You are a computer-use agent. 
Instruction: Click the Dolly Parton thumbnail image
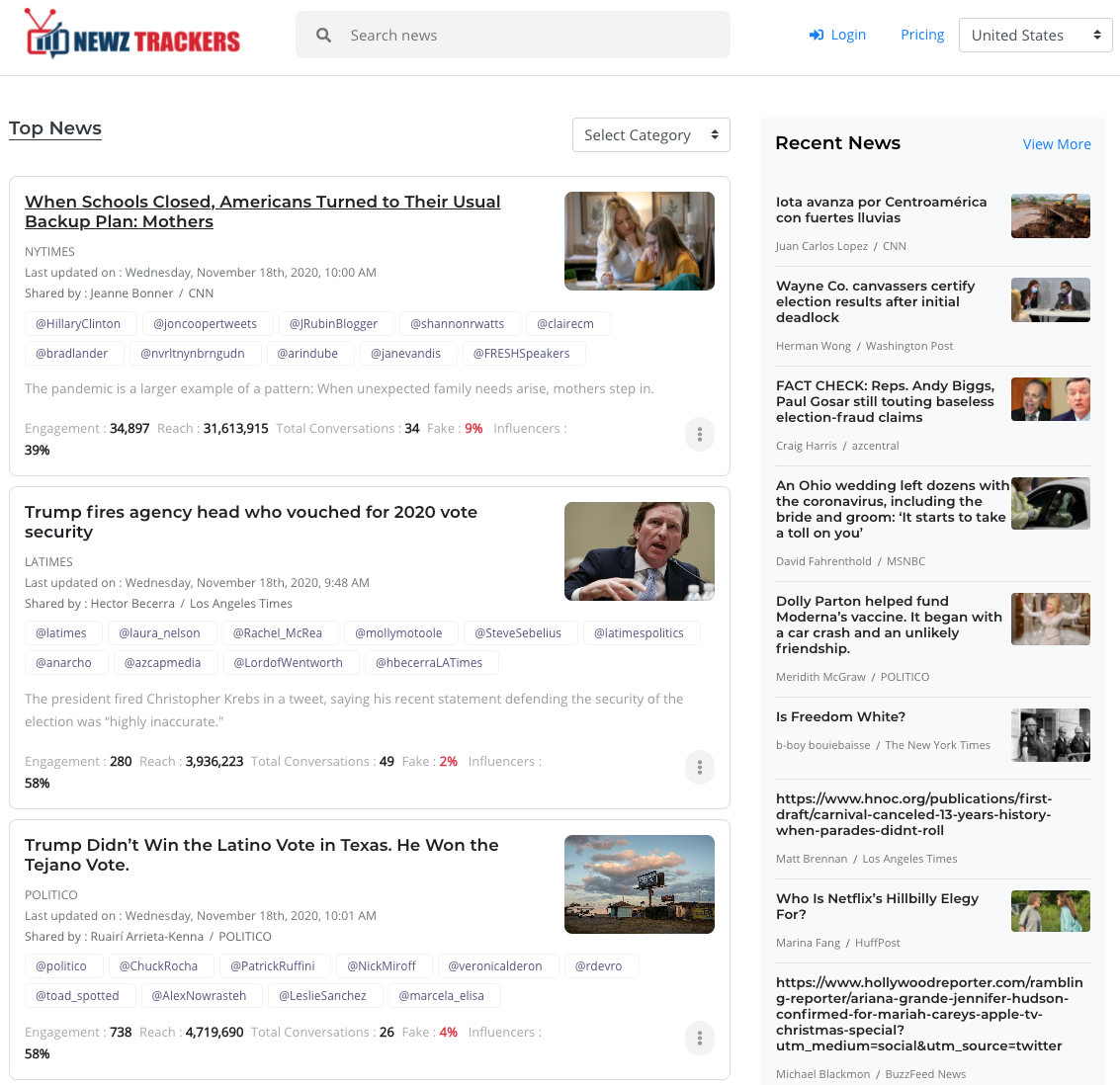[1051, 619]
